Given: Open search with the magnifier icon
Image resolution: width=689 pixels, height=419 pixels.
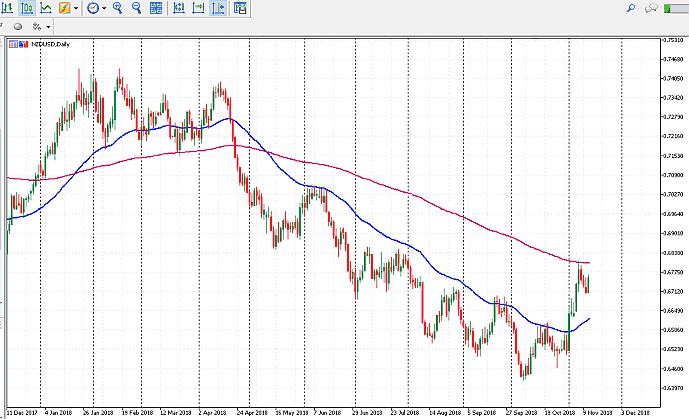Looking at the screenshot, I should coord(631,8).
